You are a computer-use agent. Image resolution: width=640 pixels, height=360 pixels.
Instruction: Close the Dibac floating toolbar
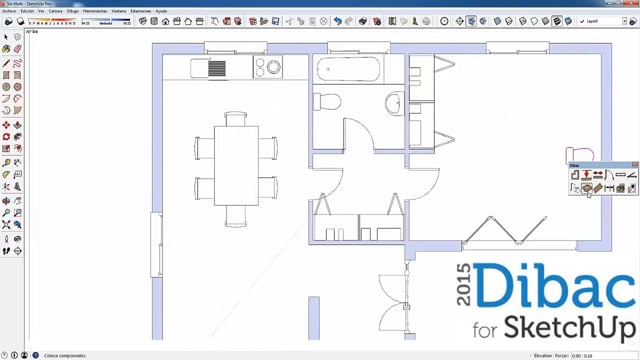(x=635, y=165)
